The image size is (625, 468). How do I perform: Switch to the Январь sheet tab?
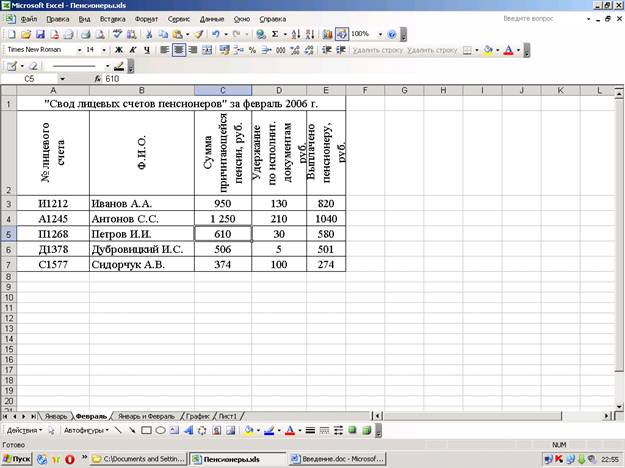tap(55, 414)
